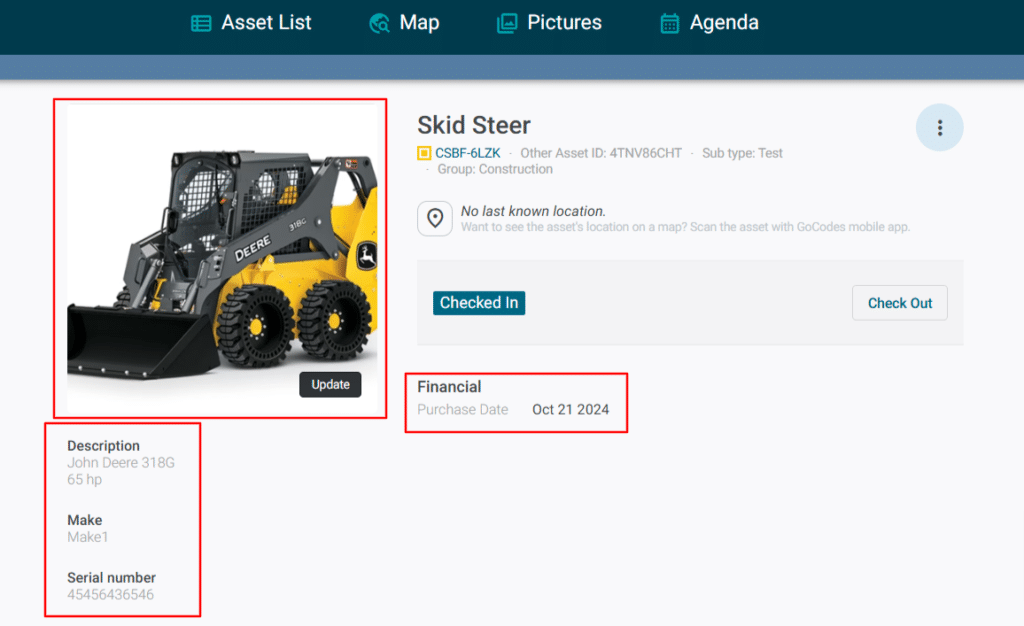1024x626 pixels.
Task: Click the Asset List table icon
Action: 201,23
